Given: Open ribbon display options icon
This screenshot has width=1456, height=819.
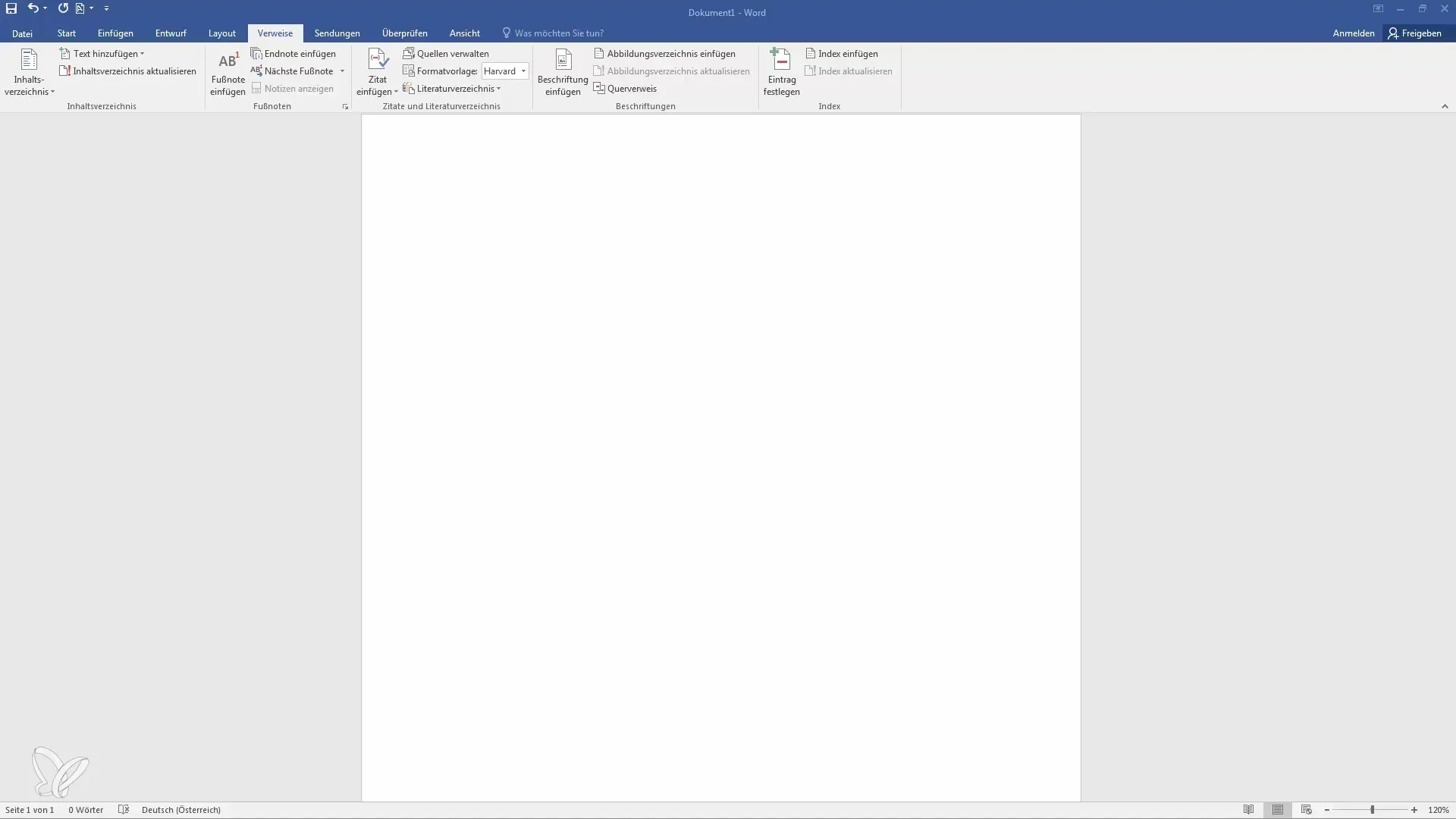Looking at the screenshot, I should pyautogui.click(x=1378, y=9).
